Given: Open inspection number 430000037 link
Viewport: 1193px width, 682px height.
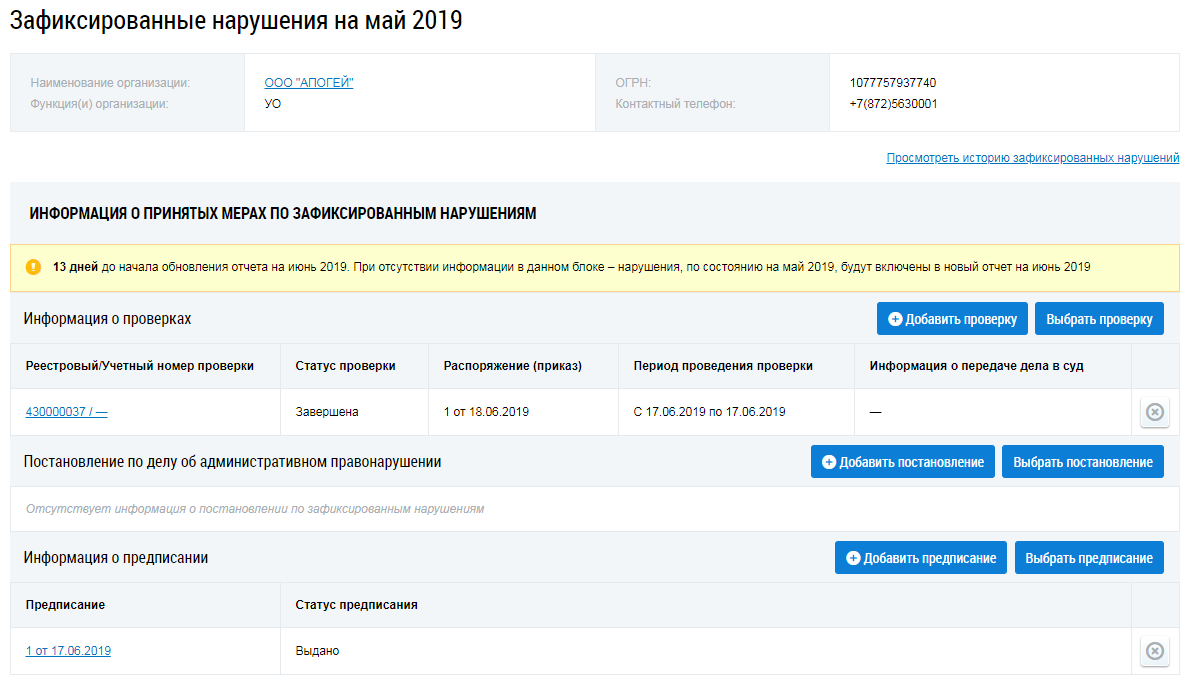Looking at the screenshot, I should (x=66, y=412).
